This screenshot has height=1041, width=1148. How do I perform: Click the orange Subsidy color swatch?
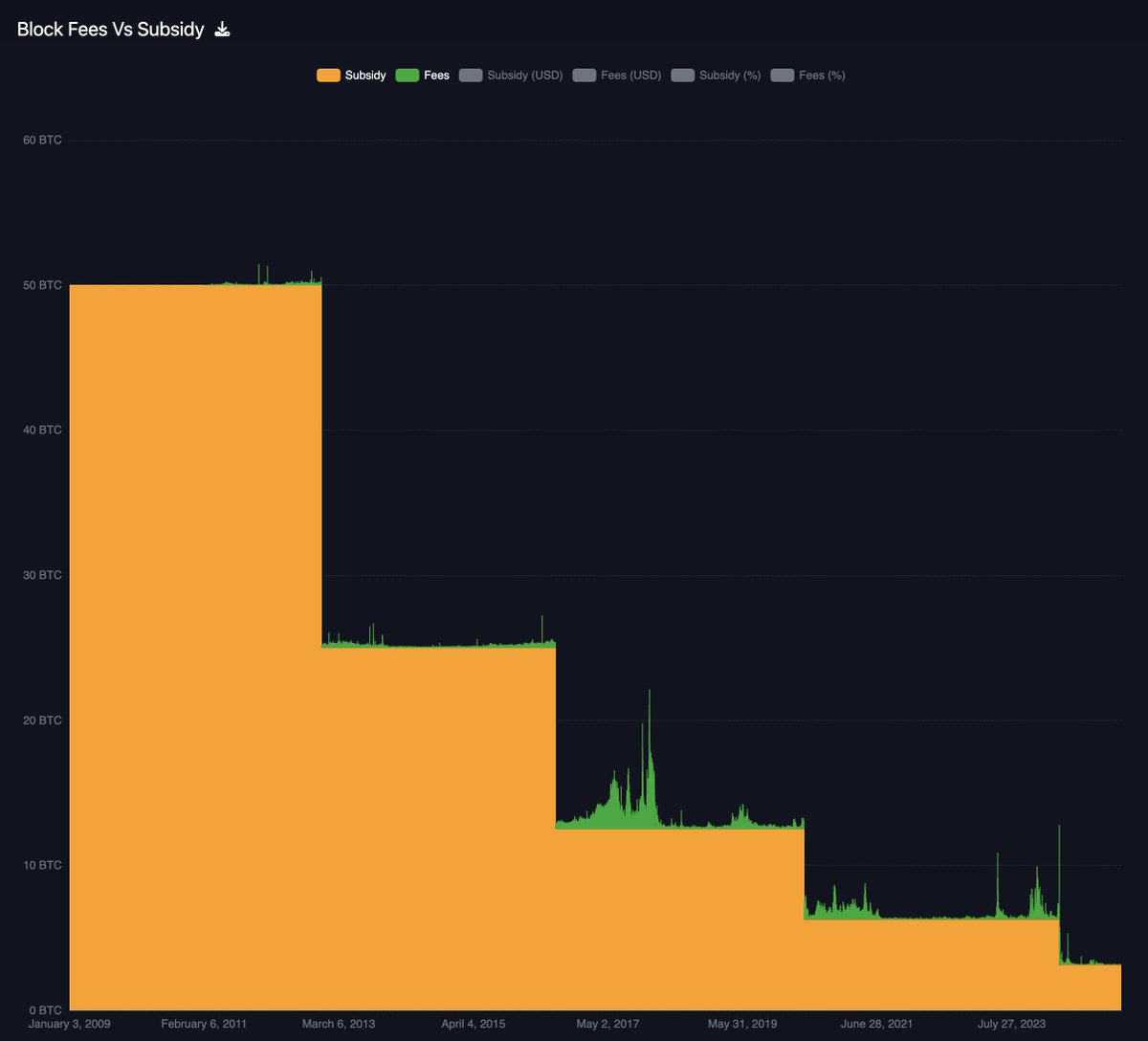[328, 75]
